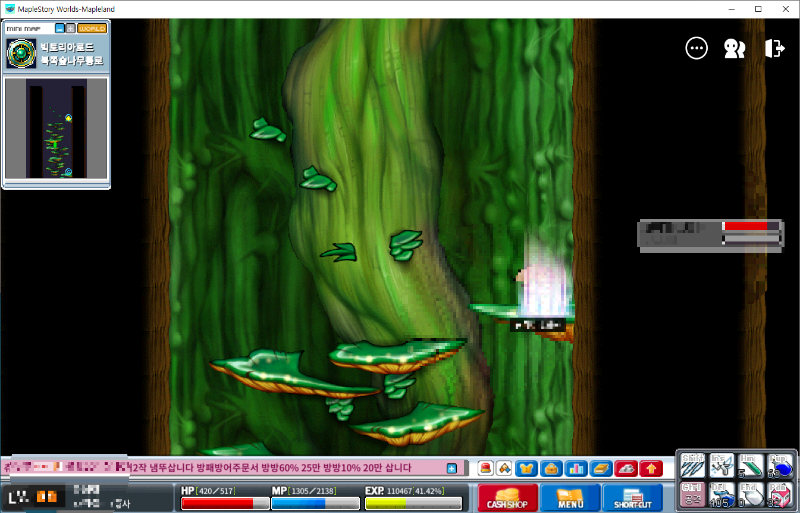The image size is (800, 513).
Task: Use the Hm quick slot green item
Action: pyautogui.click(x=751, y=466)
